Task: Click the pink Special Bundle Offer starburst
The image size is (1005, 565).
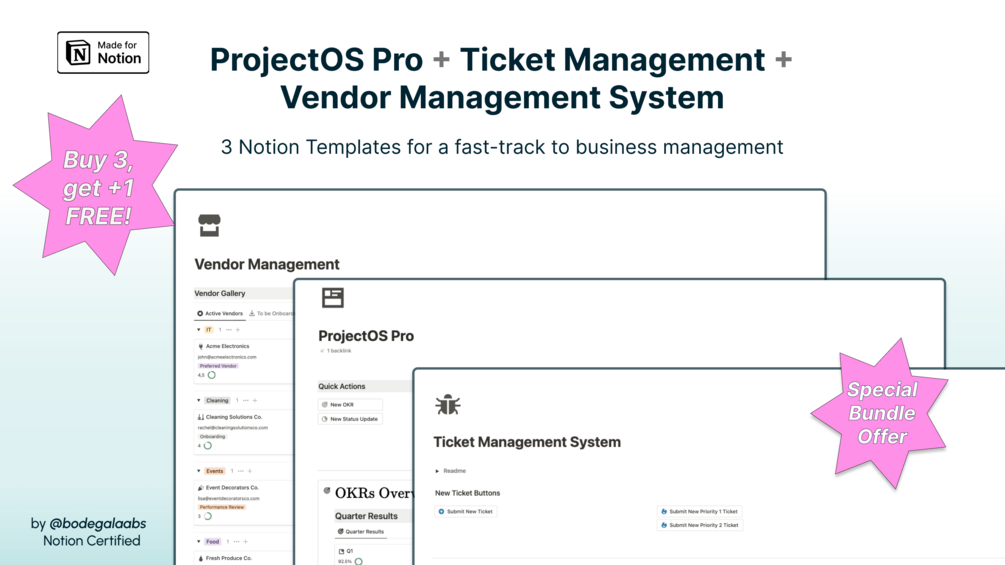Action: 880,413
